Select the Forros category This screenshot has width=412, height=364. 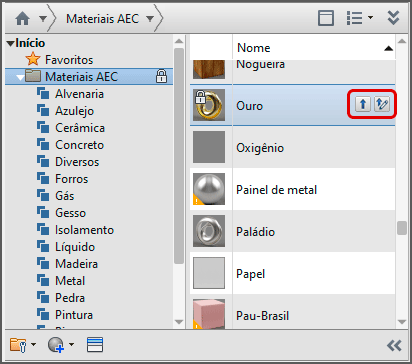(71, 179)
